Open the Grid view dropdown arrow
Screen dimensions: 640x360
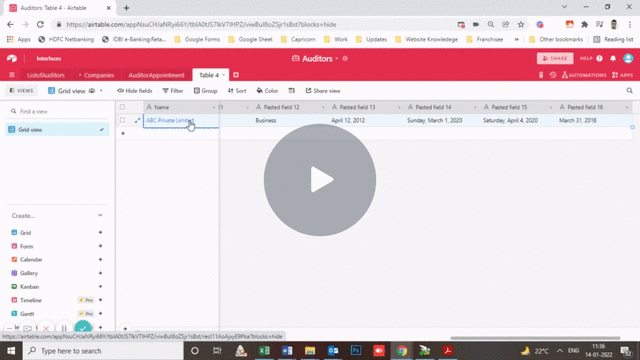point(101,91)
